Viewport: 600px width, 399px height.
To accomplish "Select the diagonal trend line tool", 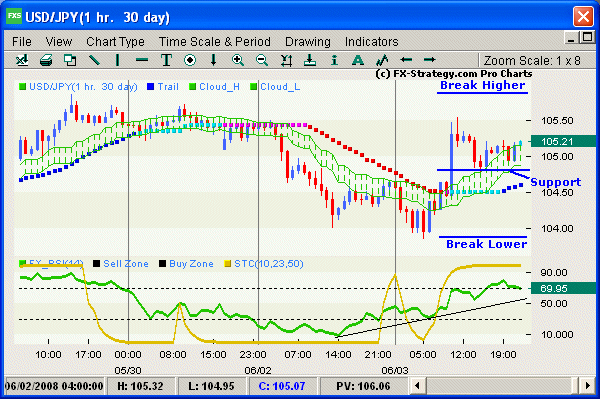I will coord(94,60).
